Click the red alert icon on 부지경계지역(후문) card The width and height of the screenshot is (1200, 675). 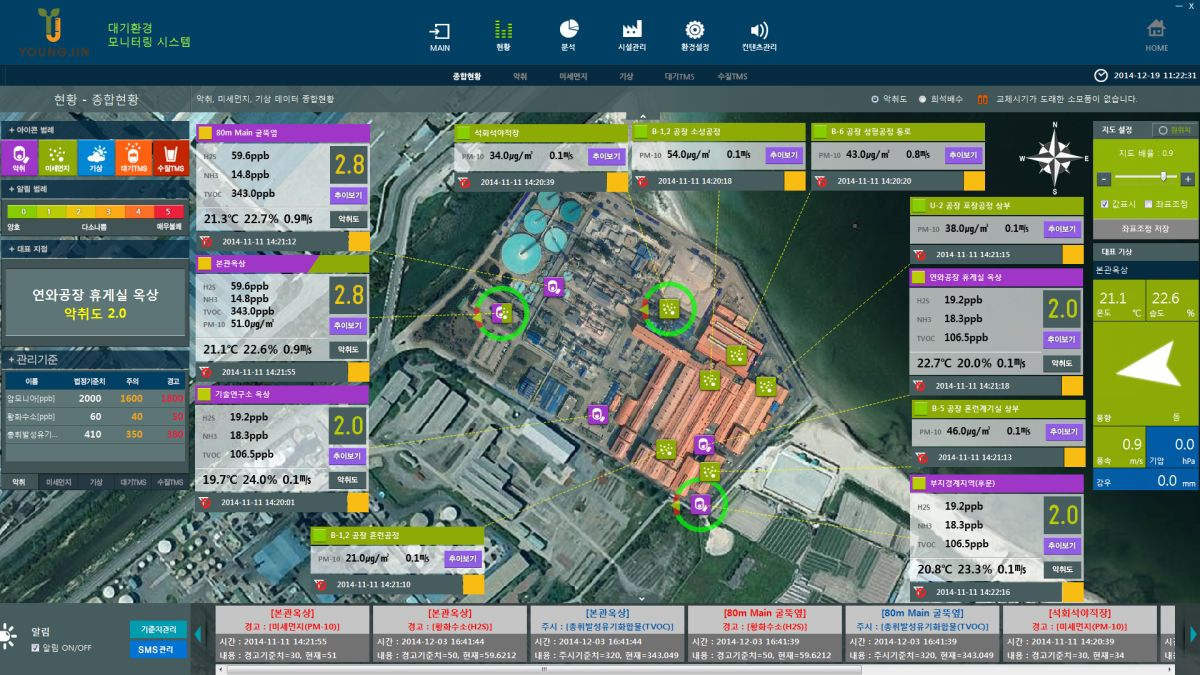(x=920, y=591)
